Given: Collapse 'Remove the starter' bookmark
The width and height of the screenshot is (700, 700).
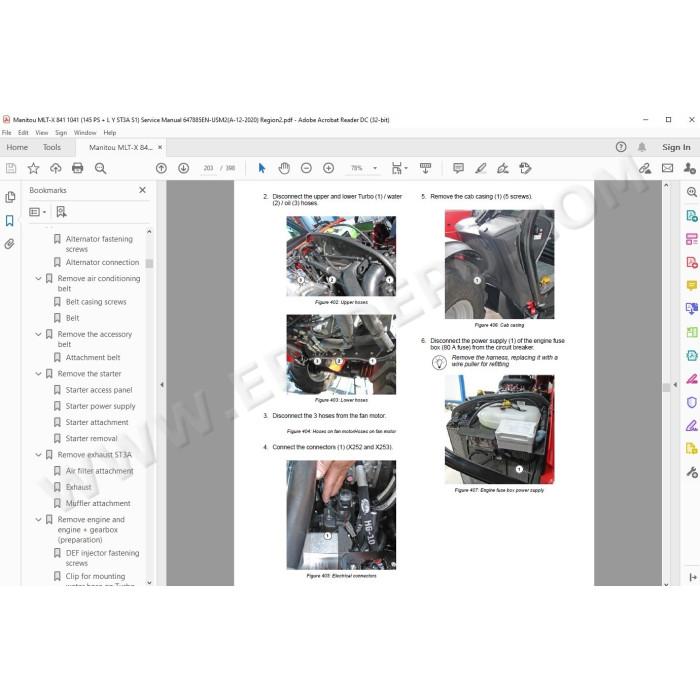Looking at the screenshot, I should click(x=38, y=374).
